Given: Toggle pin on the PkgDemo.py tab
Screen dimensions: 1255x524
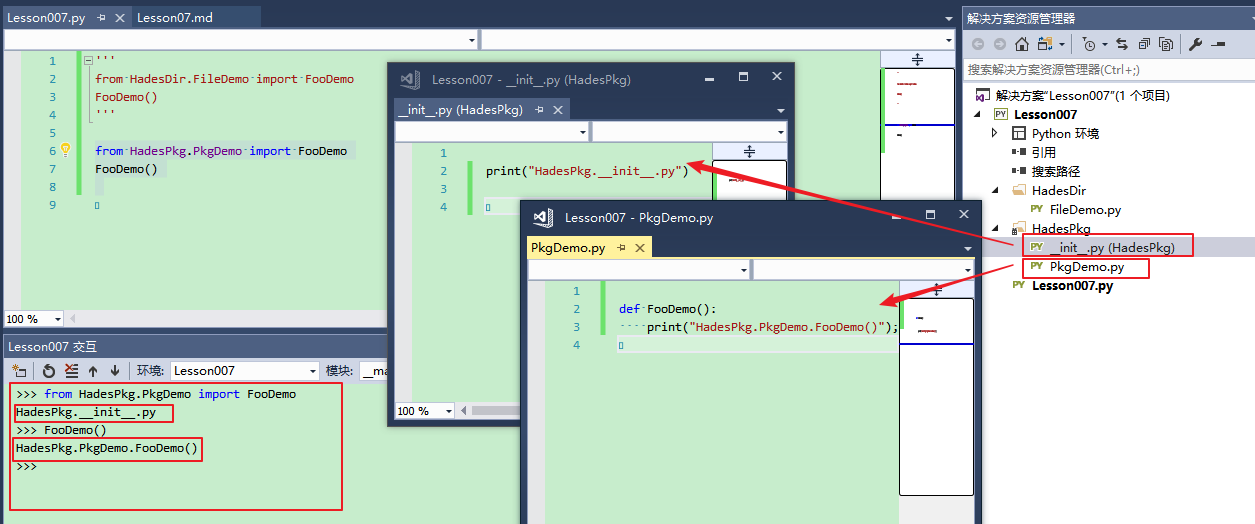Looking at the screenshot, I should tap(621, 248).
